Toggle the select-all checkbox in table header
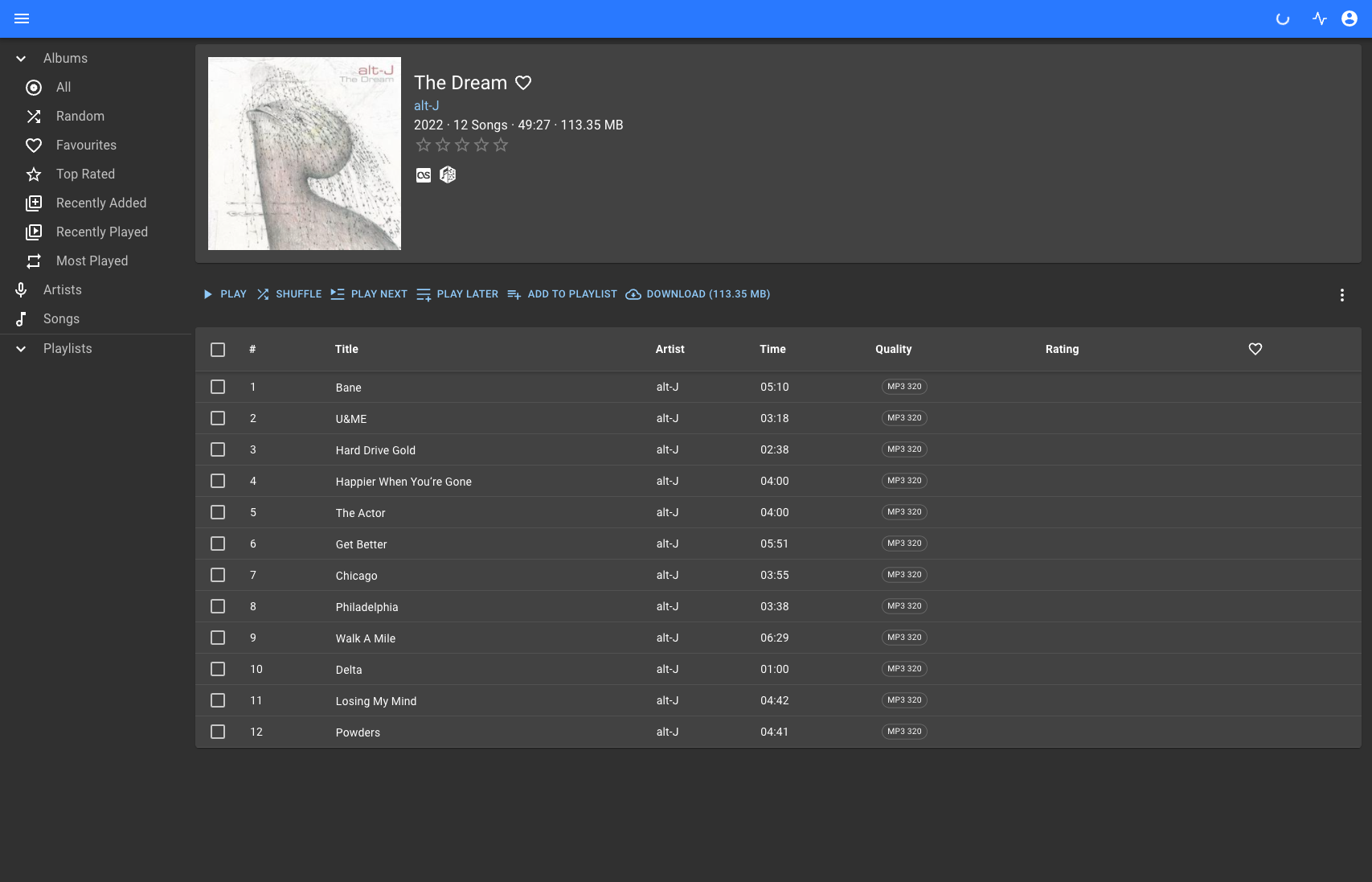The width and height of the screenshot is (1372, 882). tap(218, 350)
